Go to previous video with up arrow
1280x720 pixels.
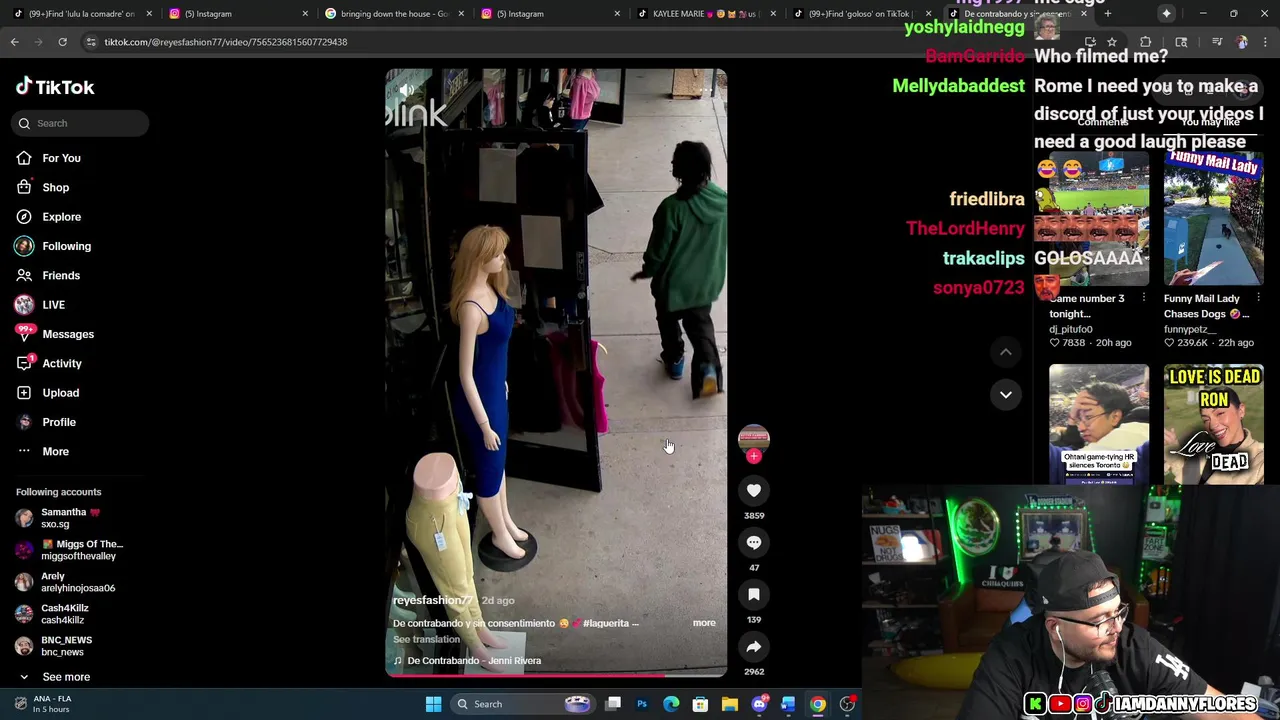[x=1006, y=352]
